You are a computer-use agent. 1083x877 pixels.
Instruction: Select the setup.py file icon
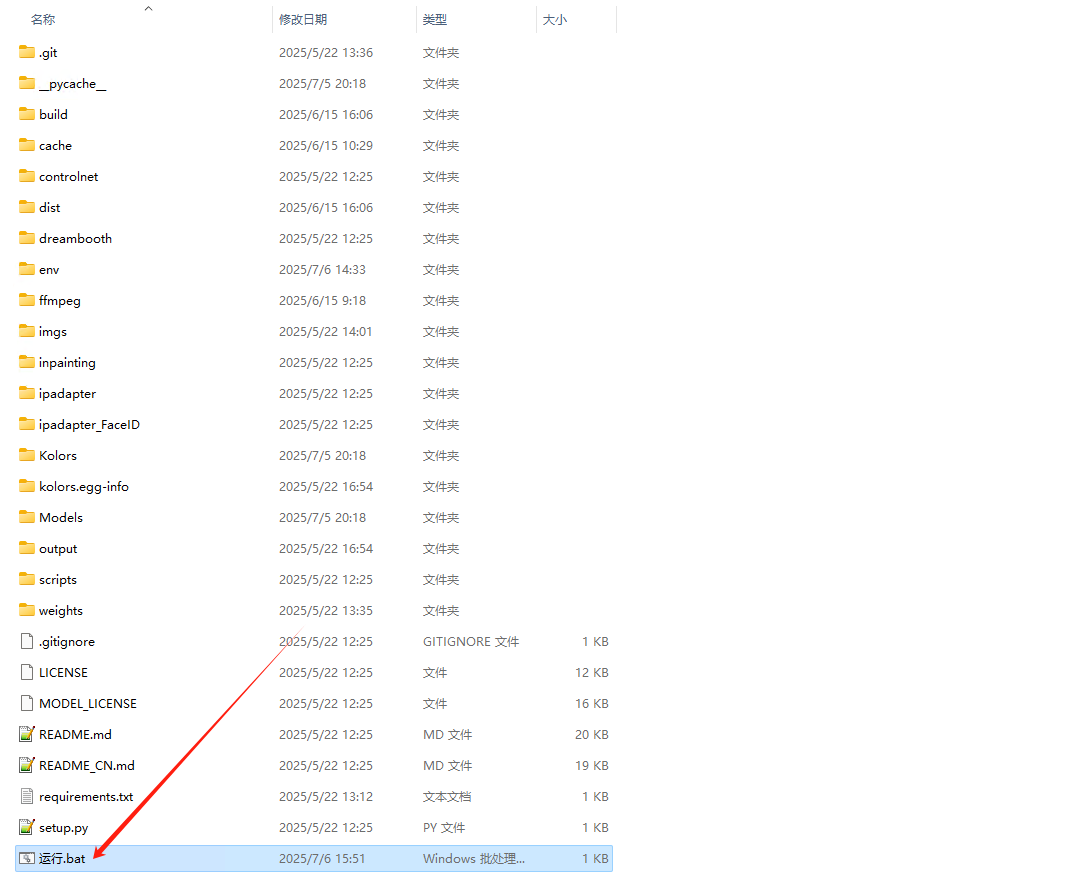tap(27, 828)
